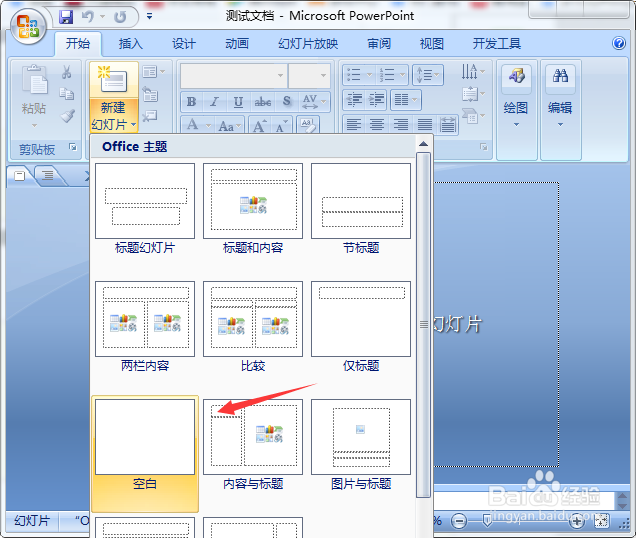
Task: Select the Format Painter brush
Action: pyautogui.click(x=67, y=116)
